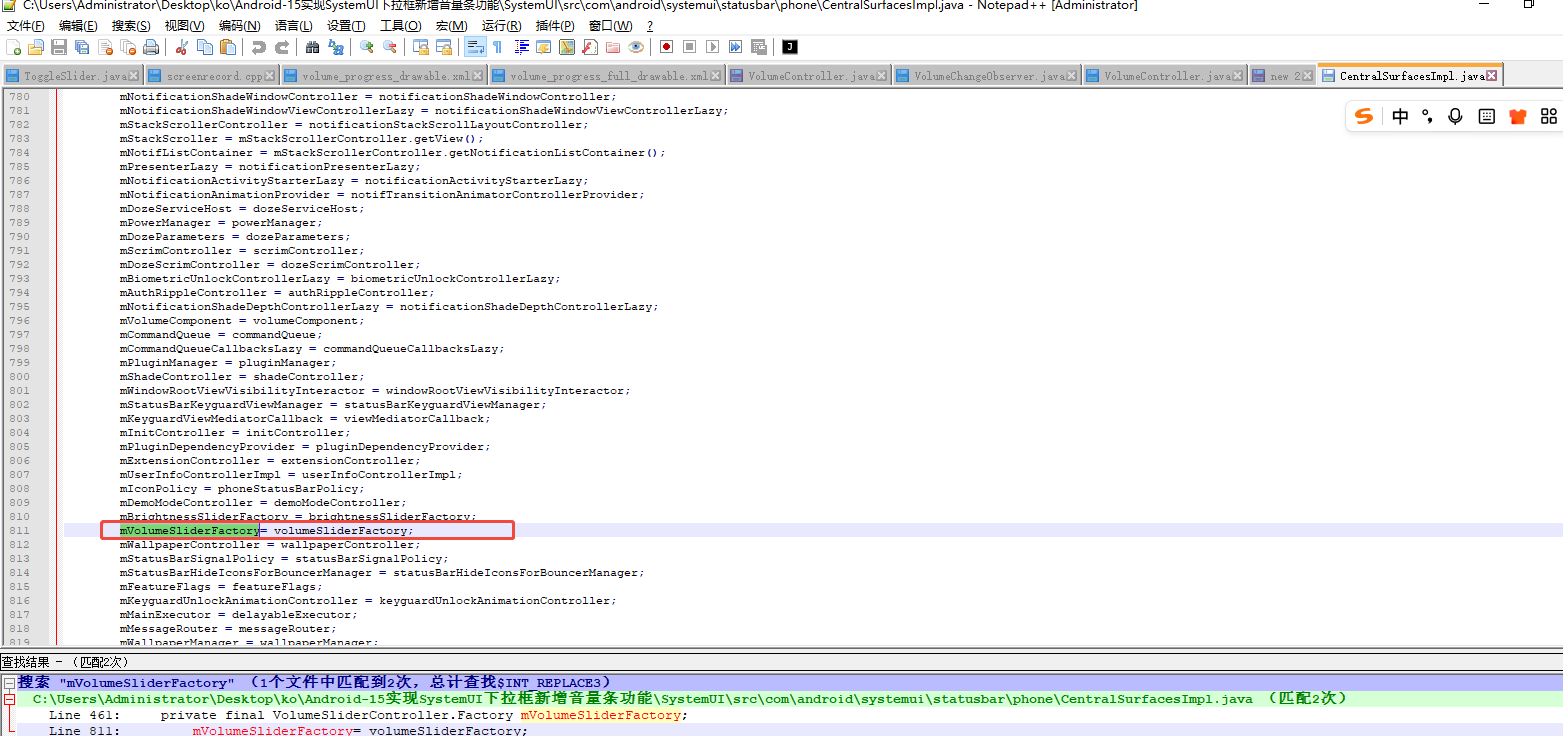Toggle synchronized horizontal scrolling

point(443,47)
